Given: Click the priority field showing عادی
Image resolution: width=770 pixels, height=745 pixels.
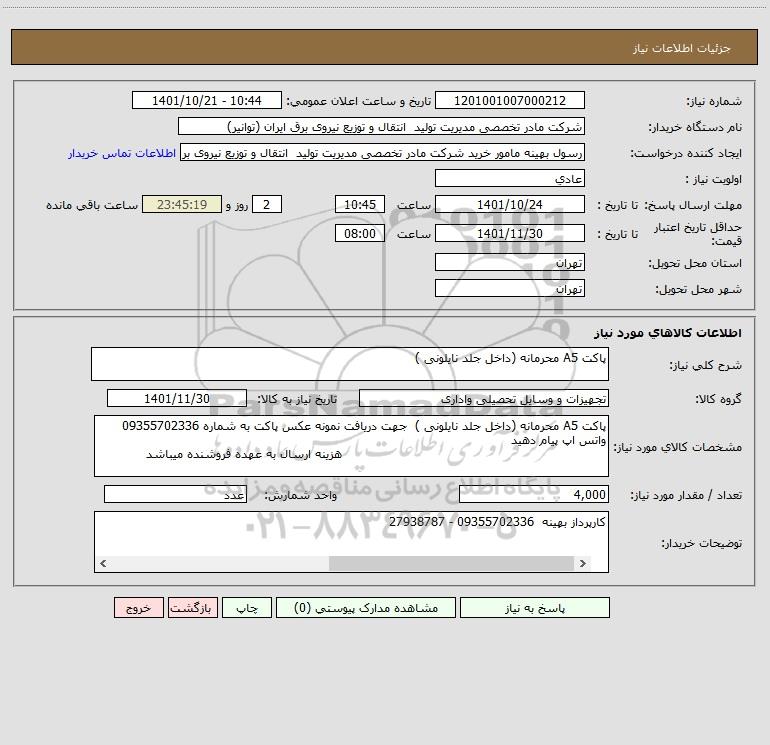Looking at the screenshot, I should [x=510, y=178].
